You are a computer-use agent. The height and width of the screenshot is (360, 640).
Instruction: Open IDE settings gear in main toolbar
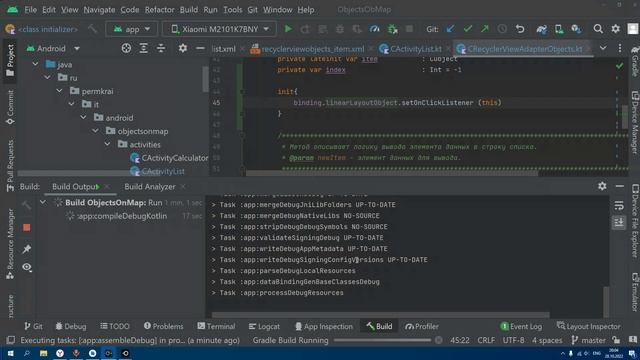coord(616,29)
